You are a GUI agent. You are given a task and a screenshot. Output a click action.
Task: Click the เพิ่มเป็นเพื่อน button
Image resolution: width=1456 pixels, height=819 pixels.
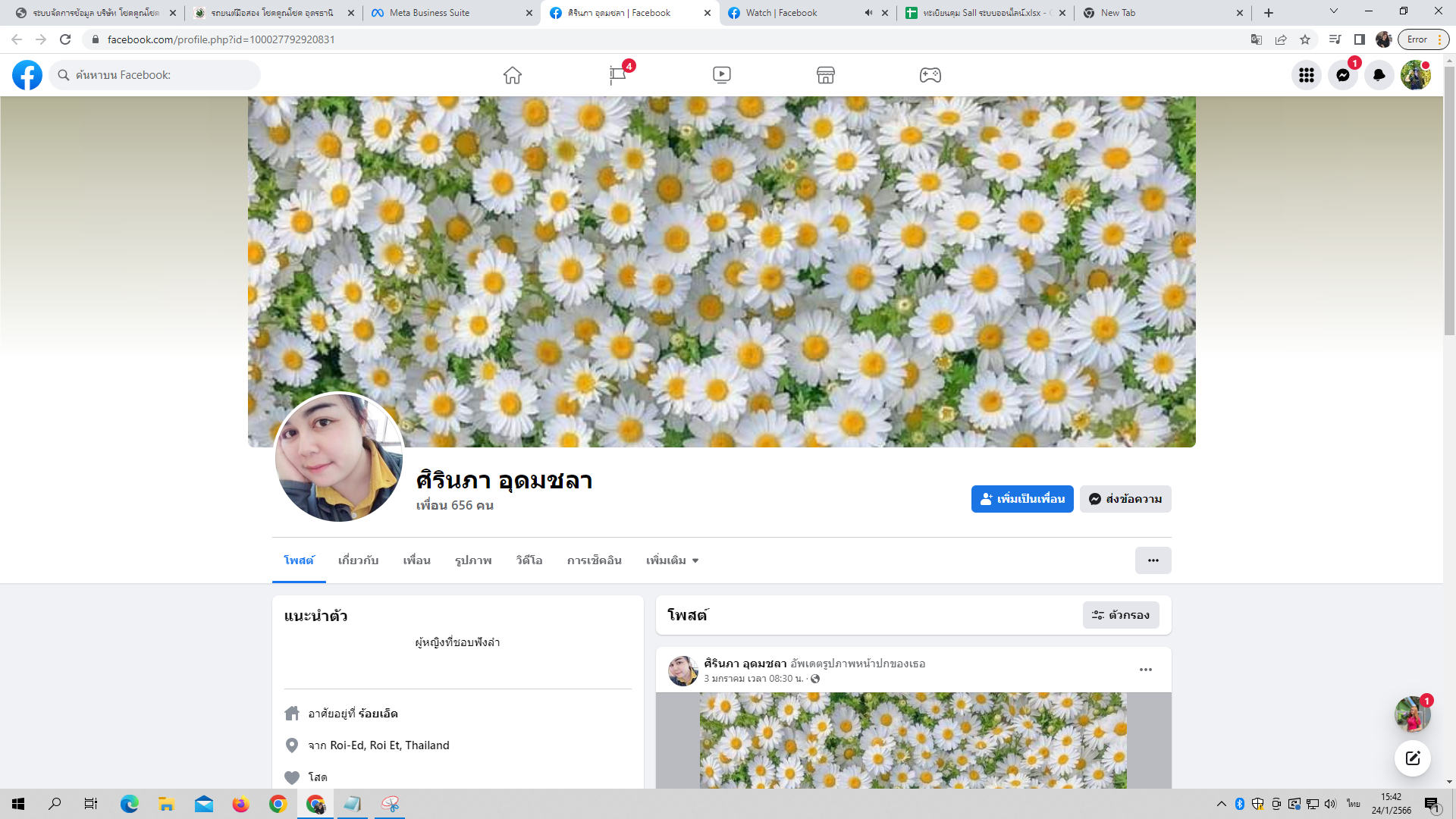tap(1021, 499)
